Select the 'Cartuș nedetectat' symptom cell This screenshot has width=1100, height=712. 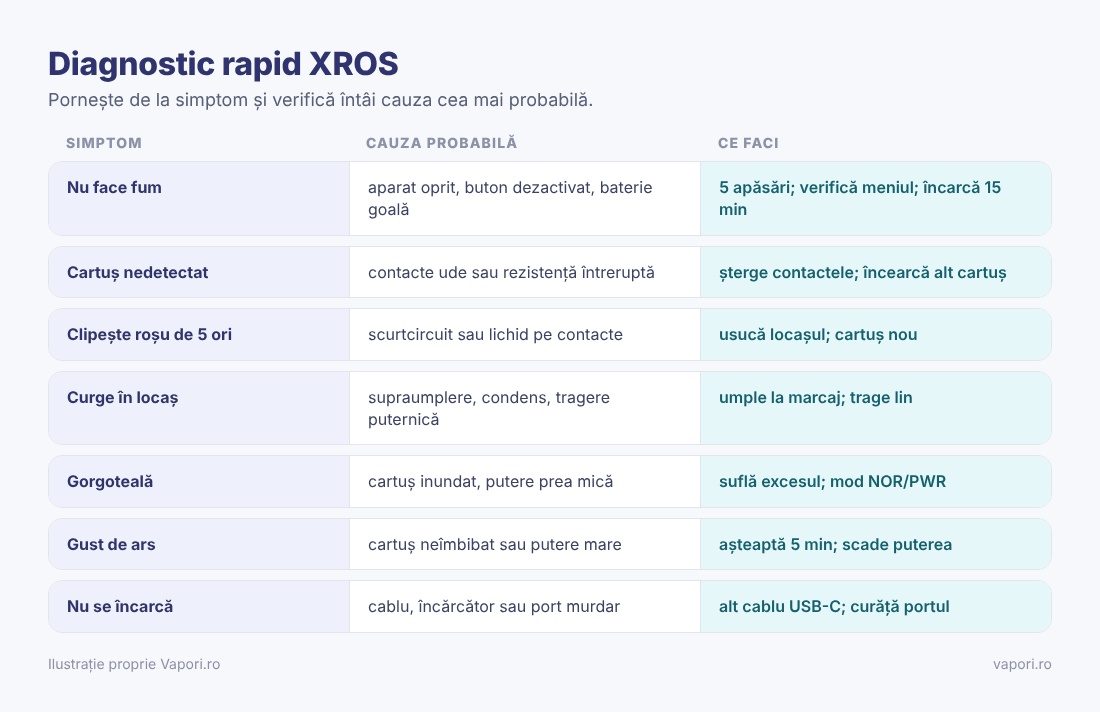199,272
